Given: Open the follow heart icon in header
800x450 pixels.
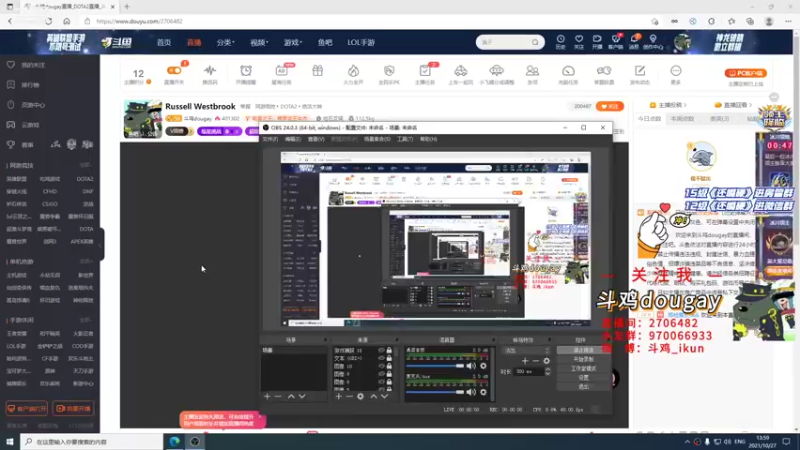Looking at the screenshot, I should (x=579, y=39).
